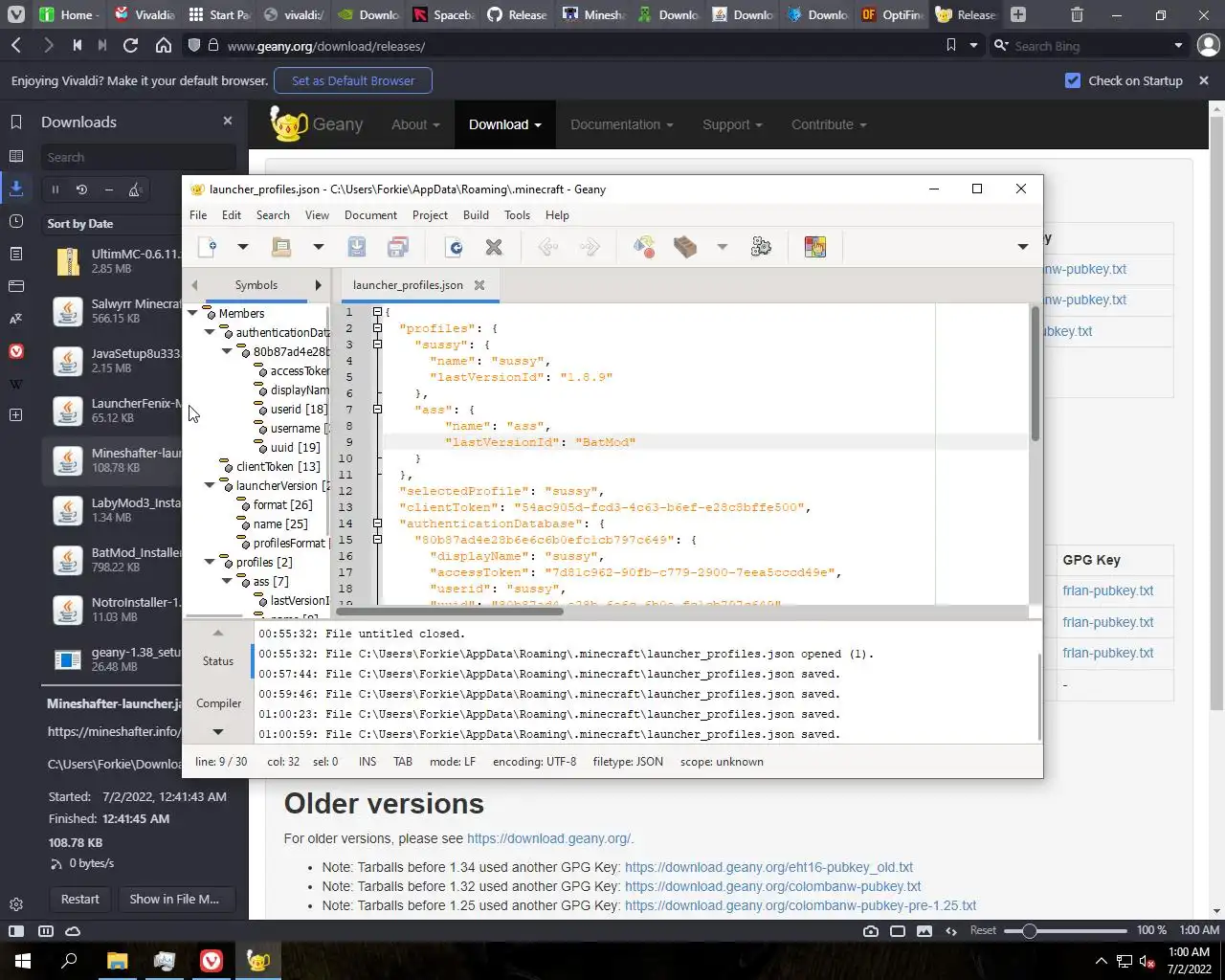1225x980 pixels.
Task: Click the Build brick toolbar icon
Action: tap(685, 247)
